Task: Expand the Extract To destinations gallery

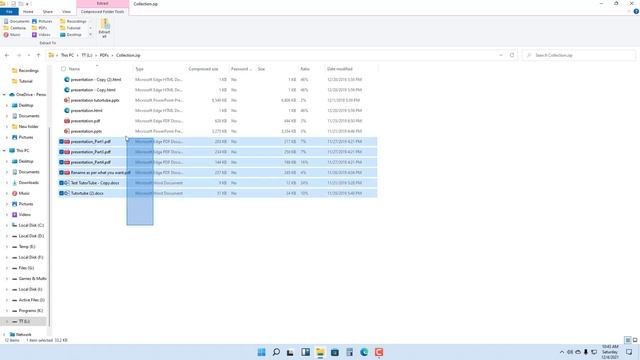Action: (x=90, y=35)
